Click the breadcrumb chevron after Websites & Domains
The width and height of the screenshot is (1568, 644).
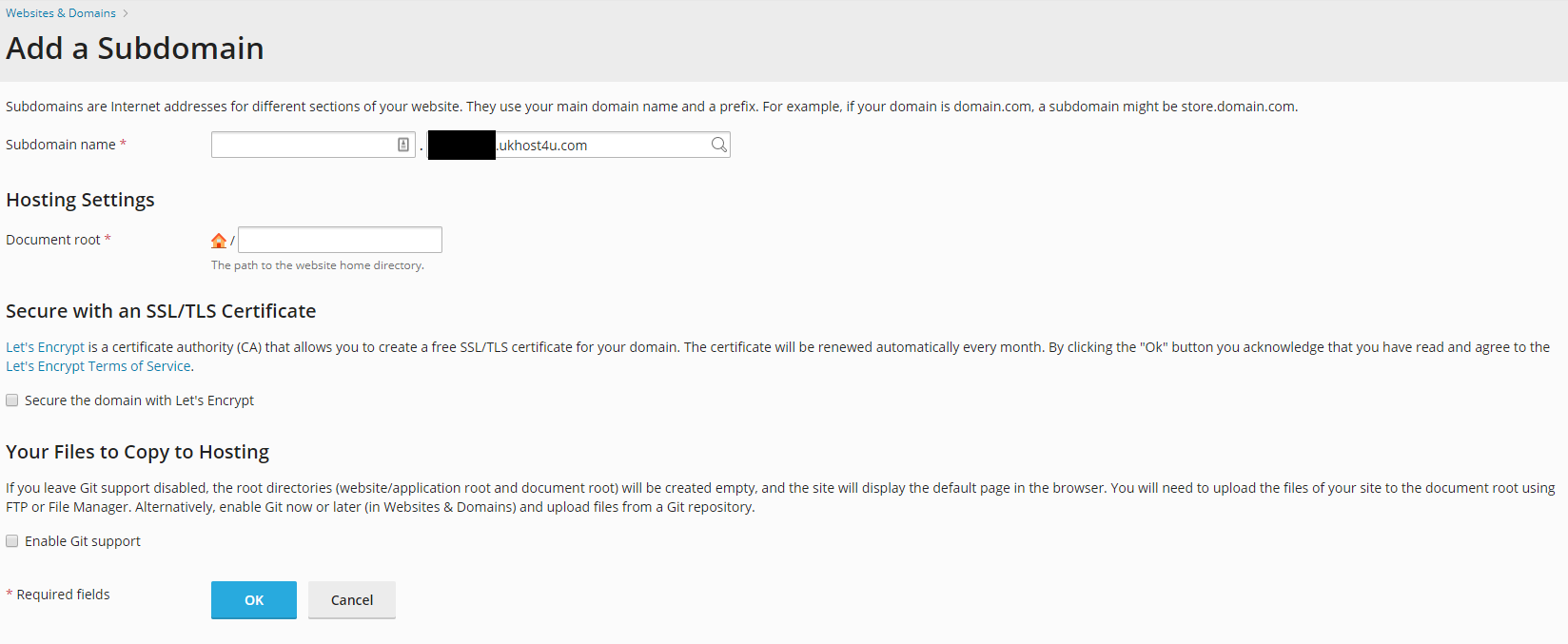pyautogui.click(x=125, y=12)
